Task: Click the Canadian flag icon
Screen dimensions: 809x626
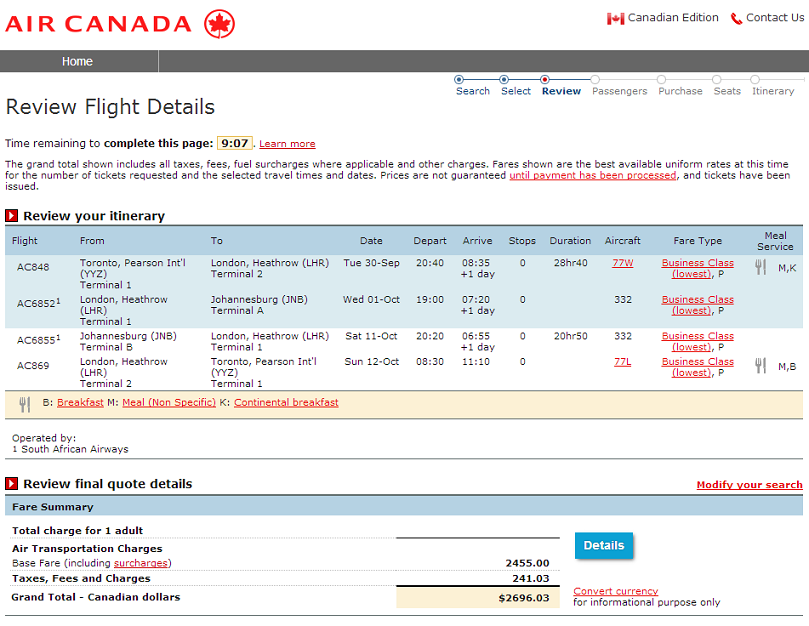Action: click(616, 19)
